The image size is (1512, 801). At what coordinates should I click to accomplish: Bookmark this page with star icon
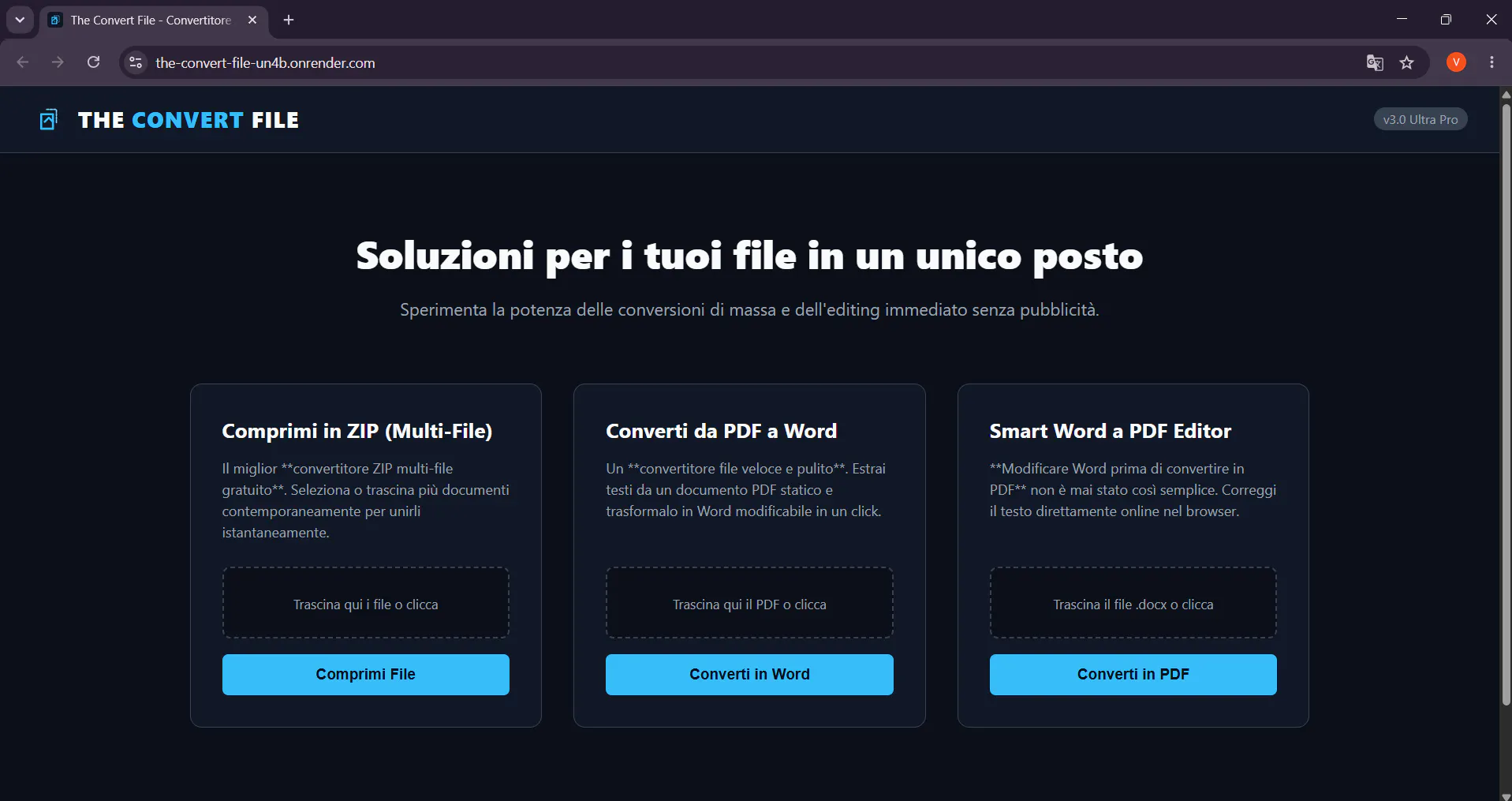point(1406,63)
